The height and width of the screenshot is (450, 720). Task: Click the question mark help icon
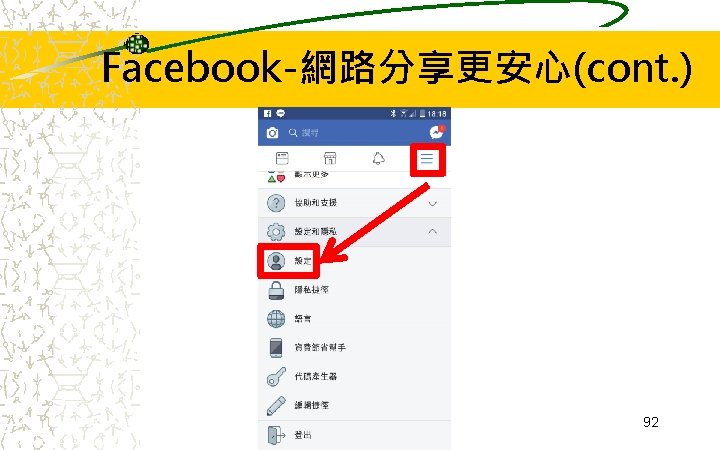coord(276,202)
